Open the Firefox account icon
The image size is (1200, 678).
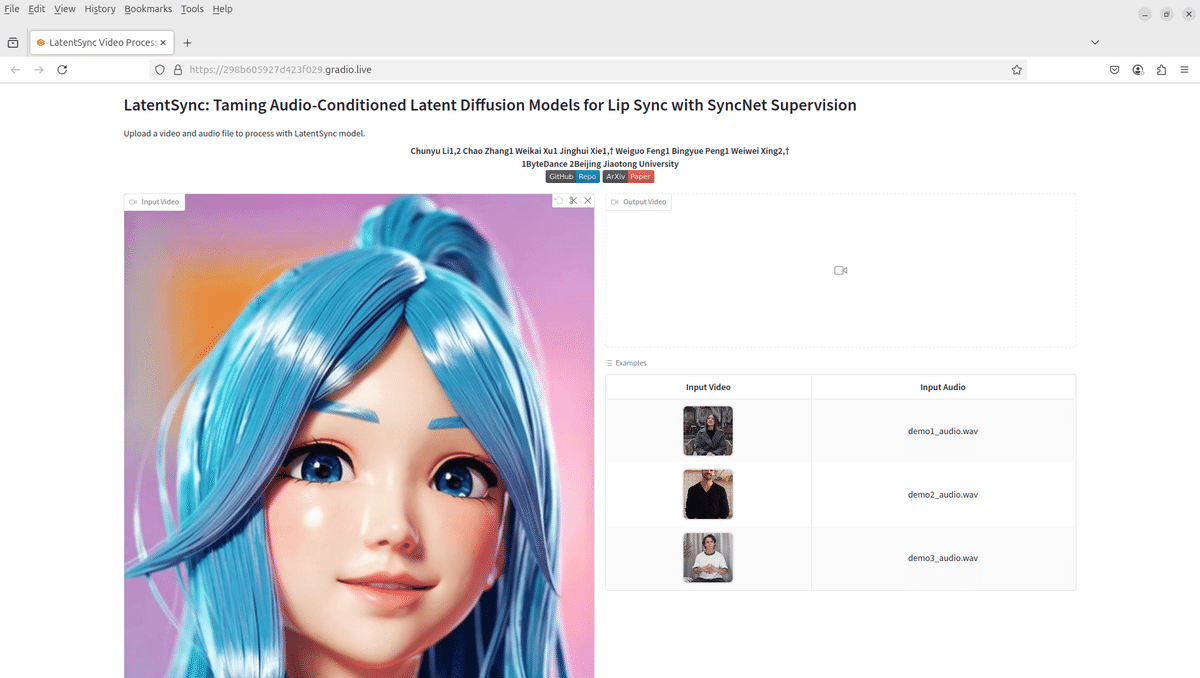(1137, 69)
